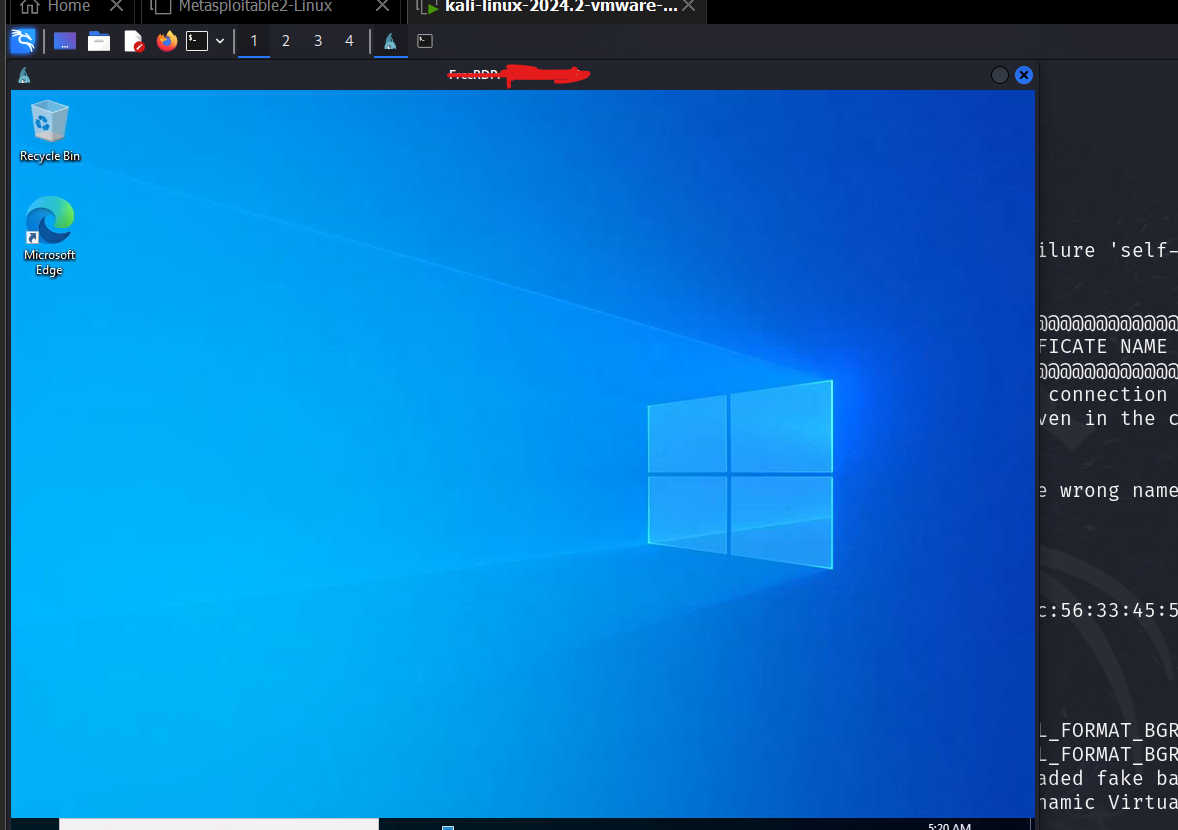Close the Metasploitable2-Linux tab
The height and width of the screenshot is (830, 1178).
382,7
